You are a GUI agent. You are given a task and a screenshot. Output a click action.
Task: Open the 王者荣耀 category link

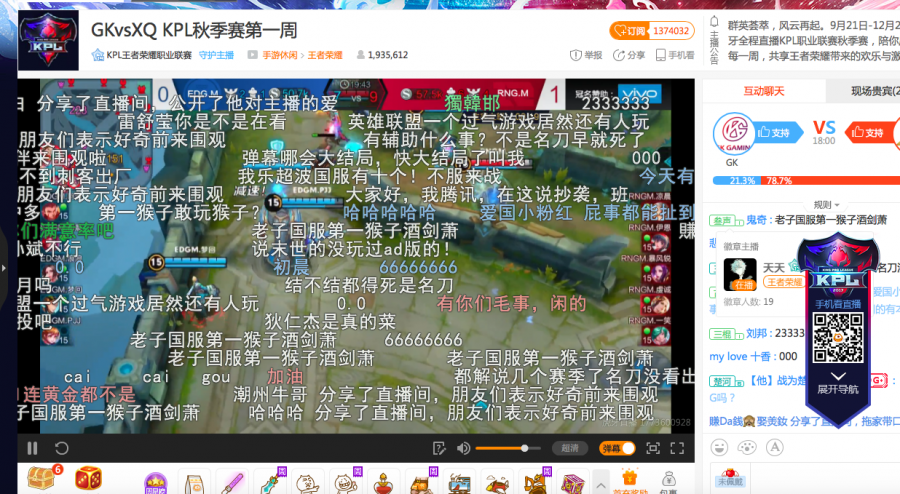coord(325,55)
